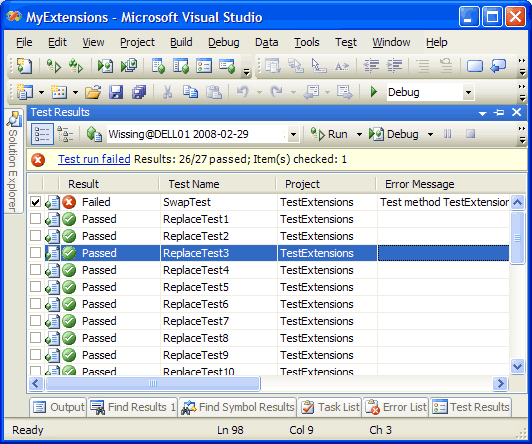Click the Paste icon in the toolbar

tap(214, 92)
